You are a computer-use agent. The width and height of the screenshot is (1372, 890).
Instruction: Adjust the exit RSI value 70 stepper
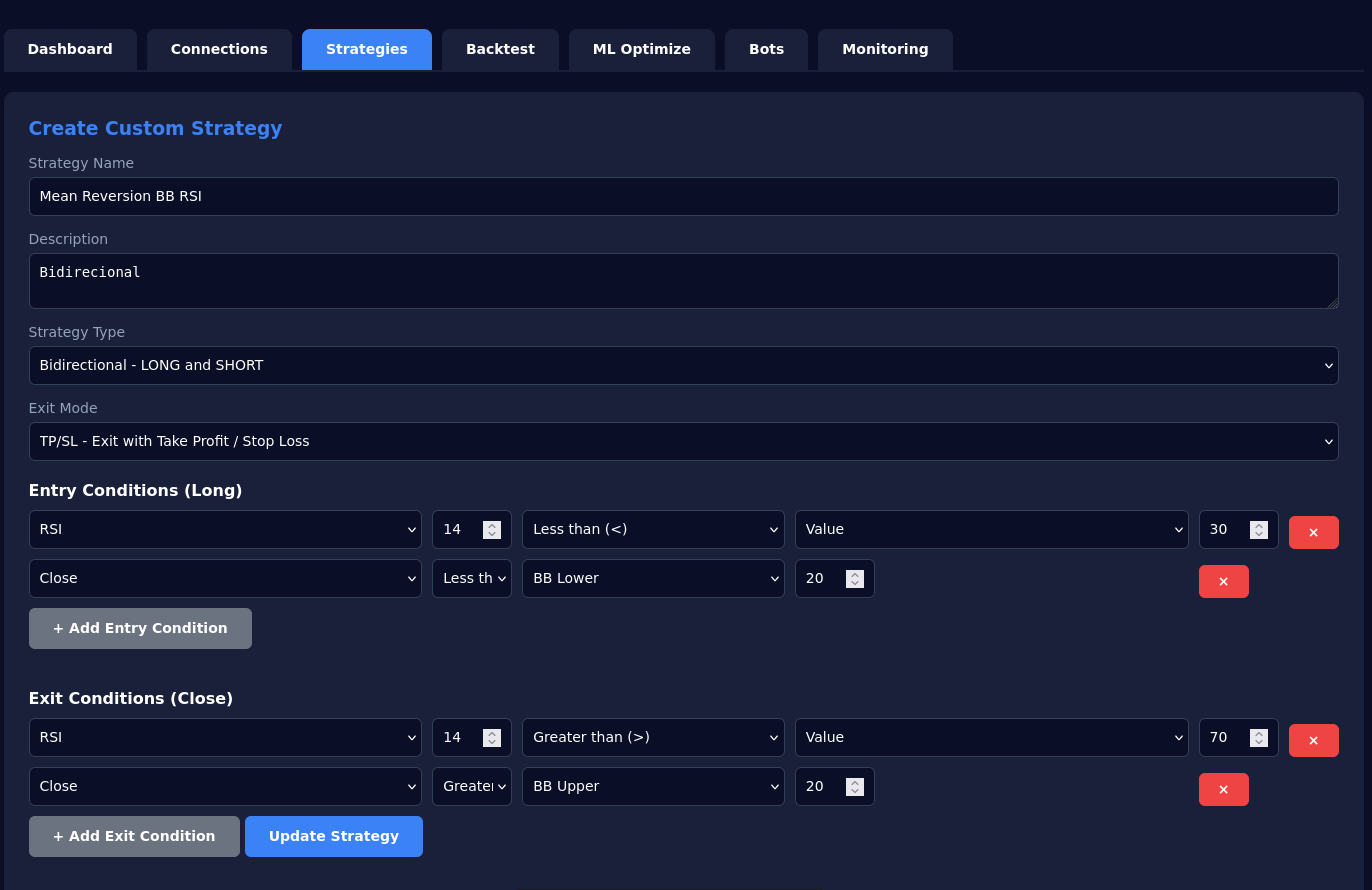(x=1258, y=738)
